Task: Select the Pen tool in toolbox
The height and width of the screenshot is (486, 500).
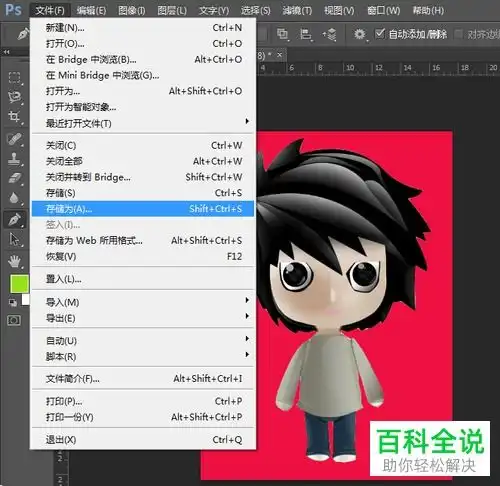Action: (x=14, y=219)
